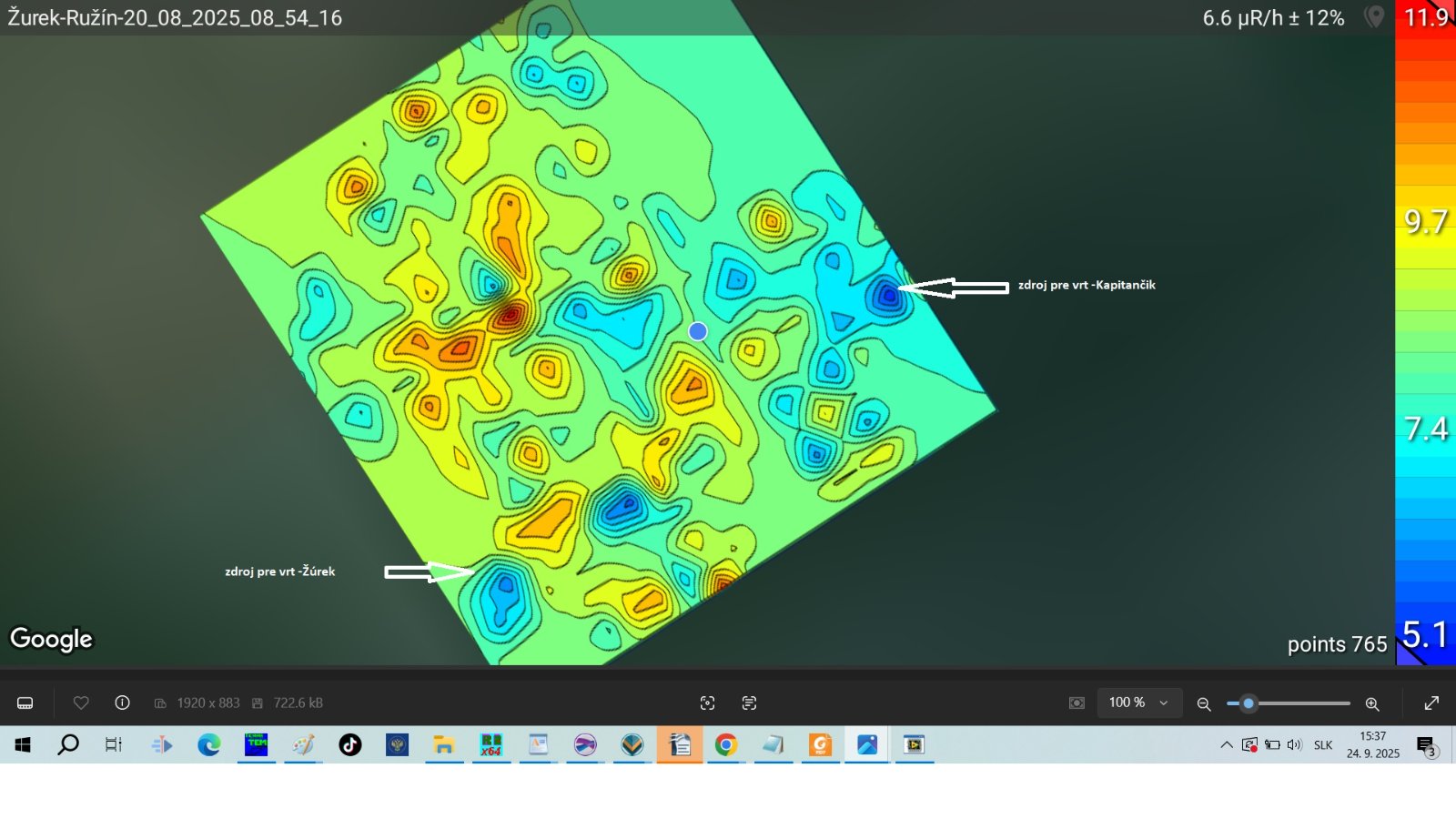Open the SLK keyboard language switcher
Screen dimensions: 1456x819
tap(1323, 745)
